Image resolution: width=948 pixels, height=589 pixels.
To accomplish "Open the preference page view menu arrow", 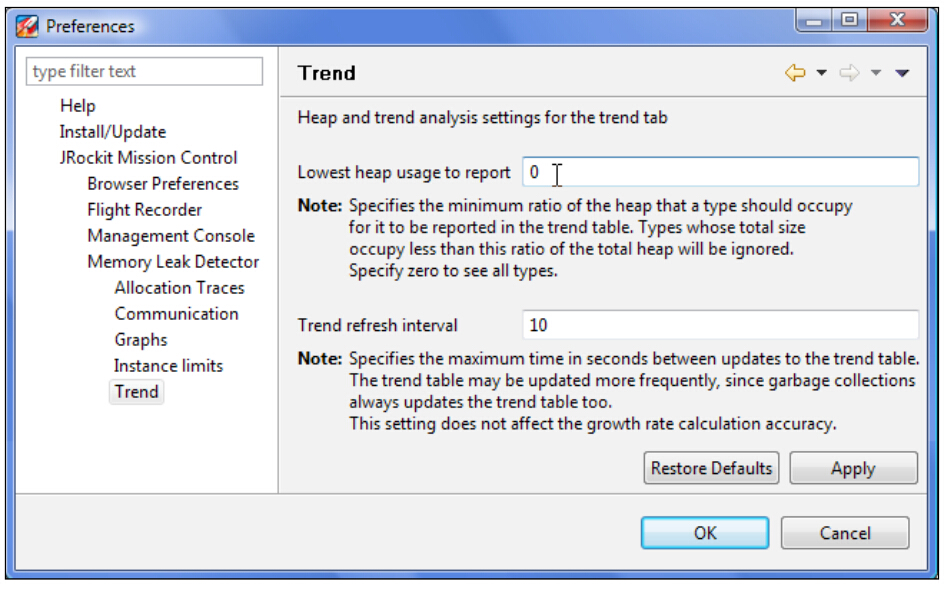I will [x=902, y=73].
